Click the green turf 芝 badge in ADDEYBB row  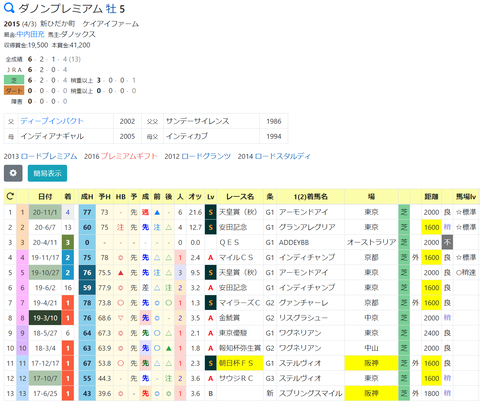pos(404,242)
